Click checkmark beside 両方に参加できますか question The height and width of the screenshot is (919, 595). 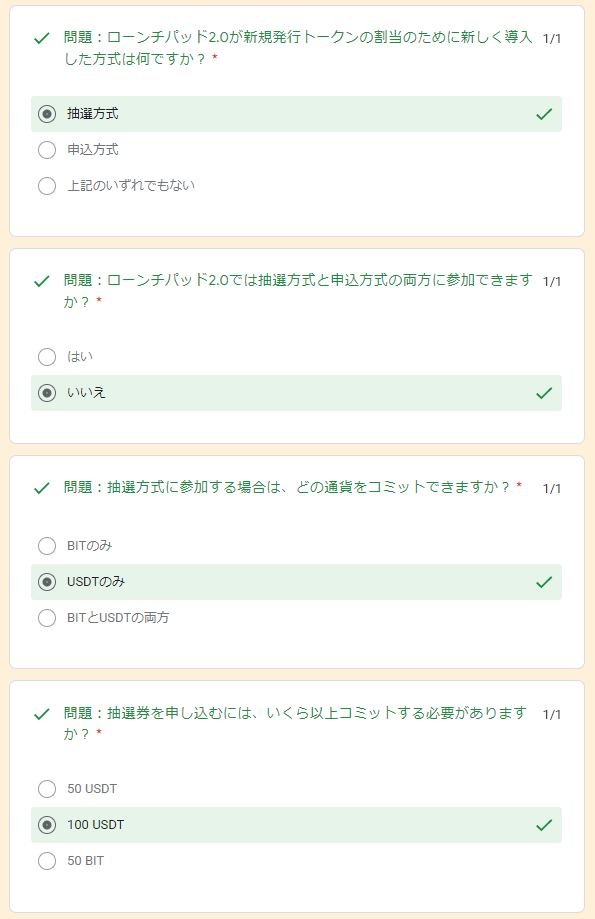[42, 281]
